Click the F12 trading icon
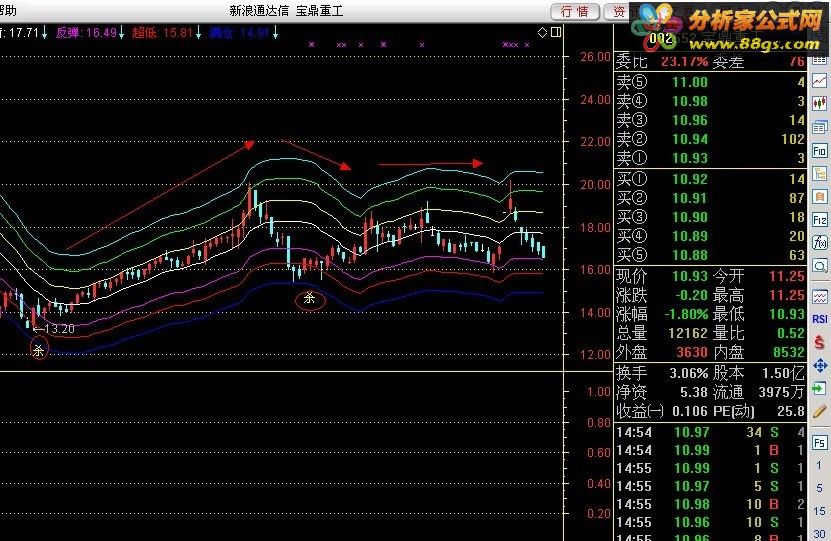831x541 pixels. (819, 219)
